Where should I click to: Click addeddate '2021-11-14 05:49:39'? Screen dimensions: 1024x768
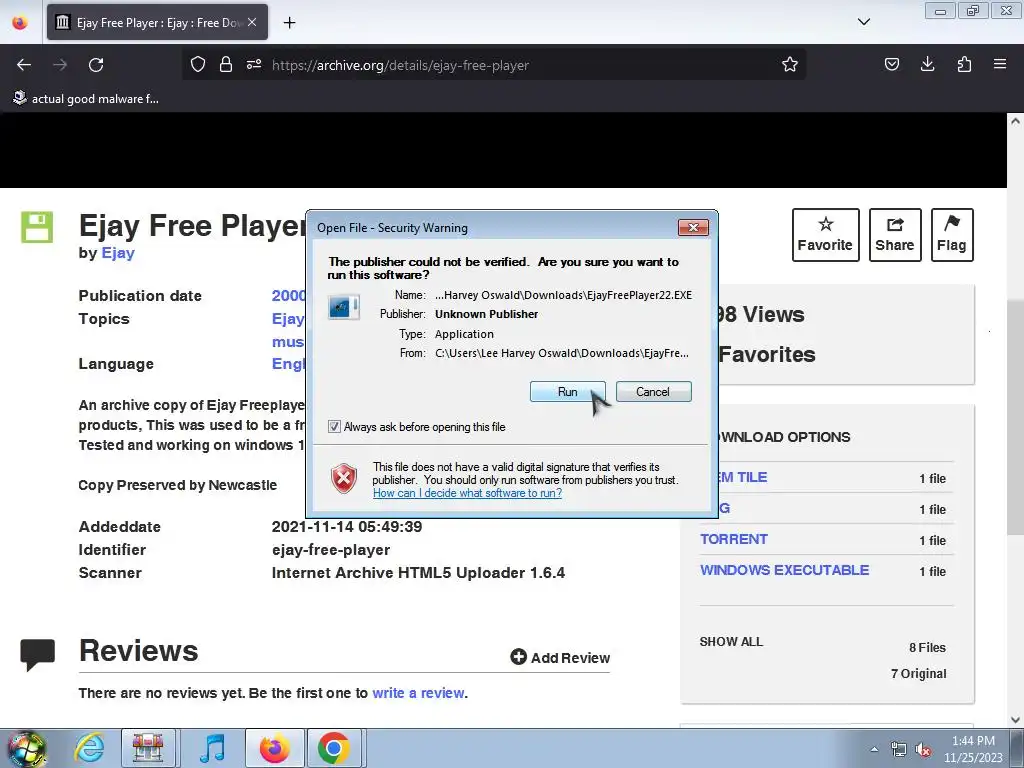pyautogui.click(x=347, y=526)
